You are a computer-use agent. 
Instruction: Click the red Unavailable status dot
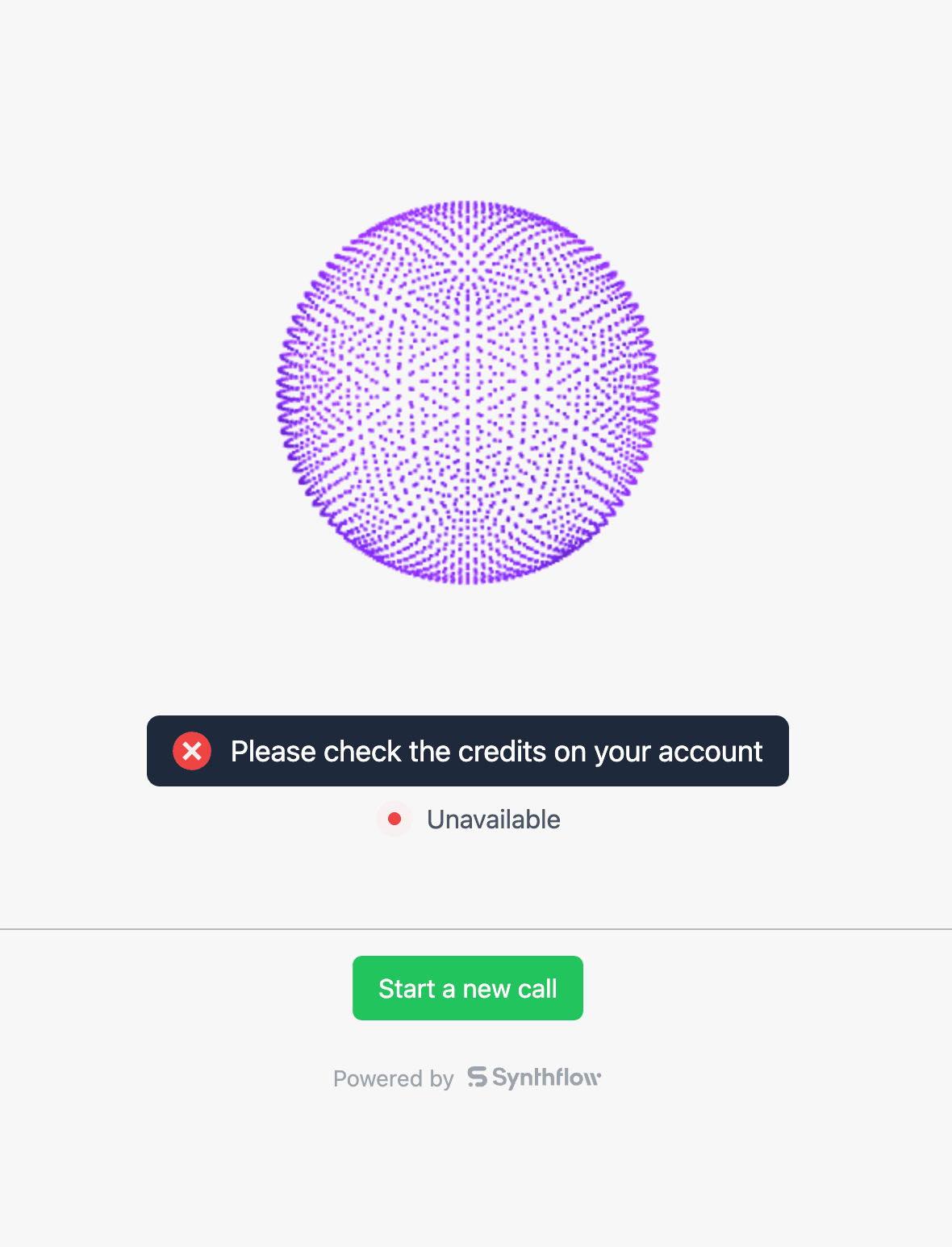click(x=395, y=819)
